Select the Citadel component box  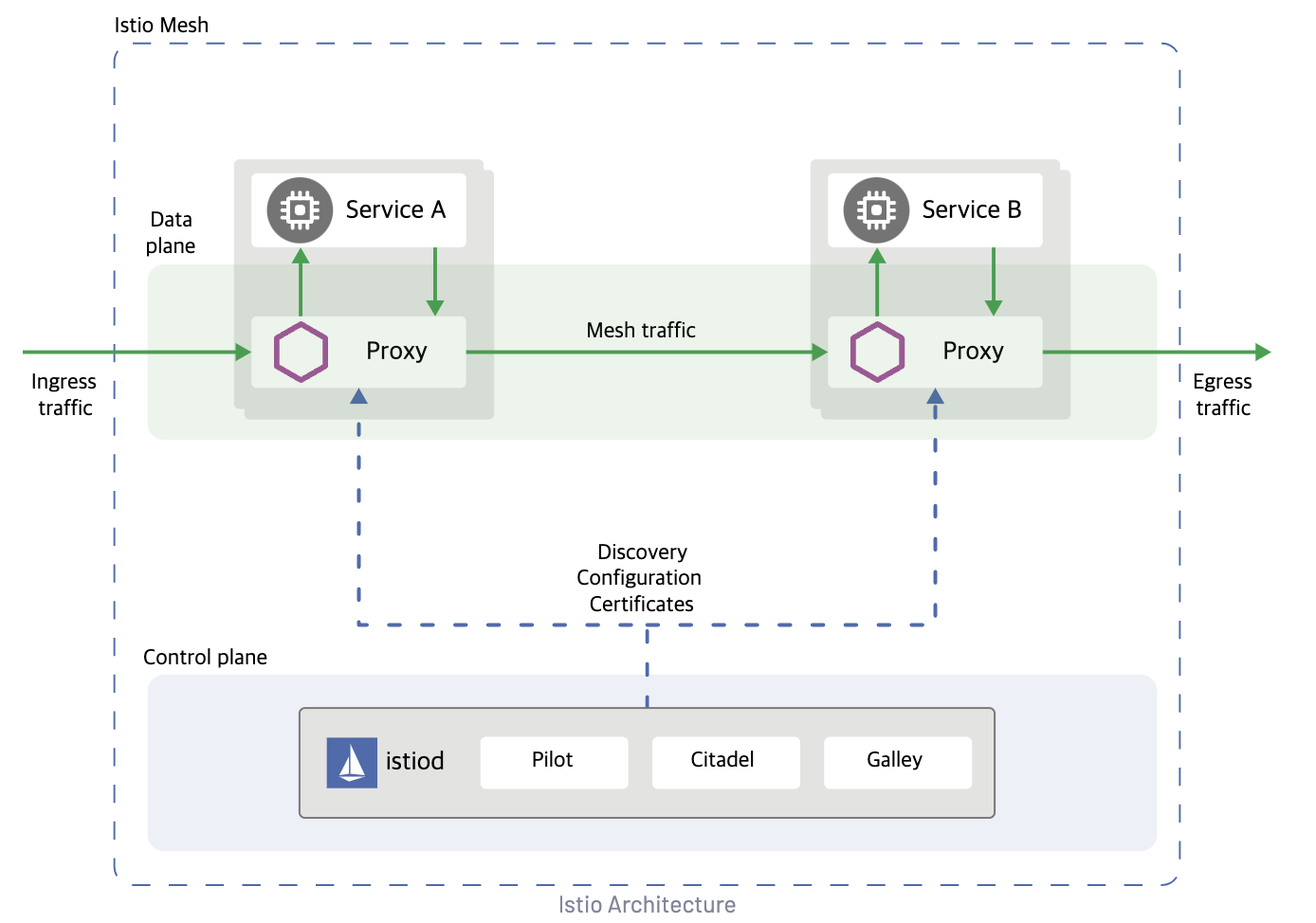pos(725,762)
